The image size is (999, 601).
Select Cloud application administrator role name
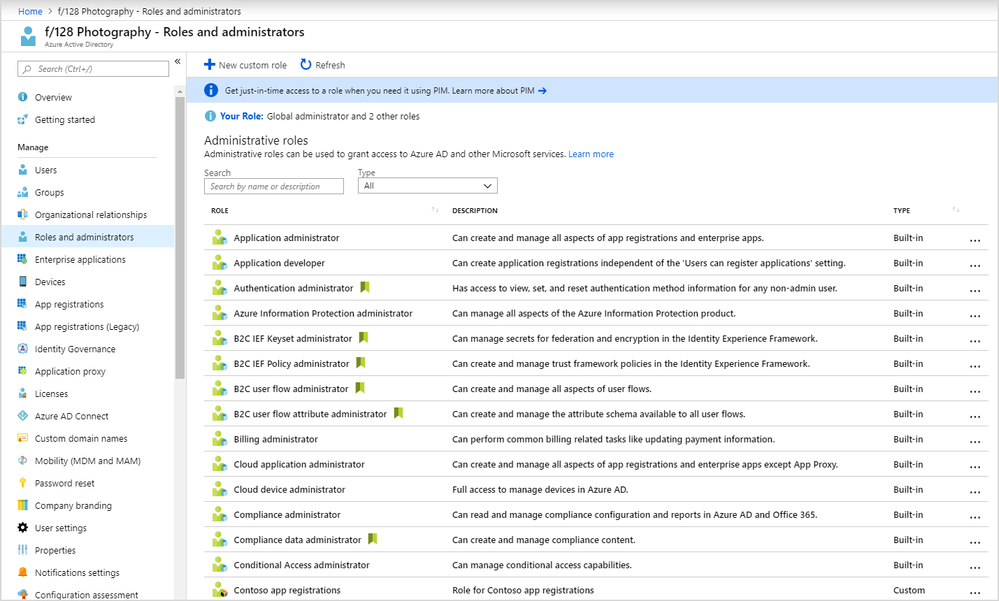tap(299, 464)
